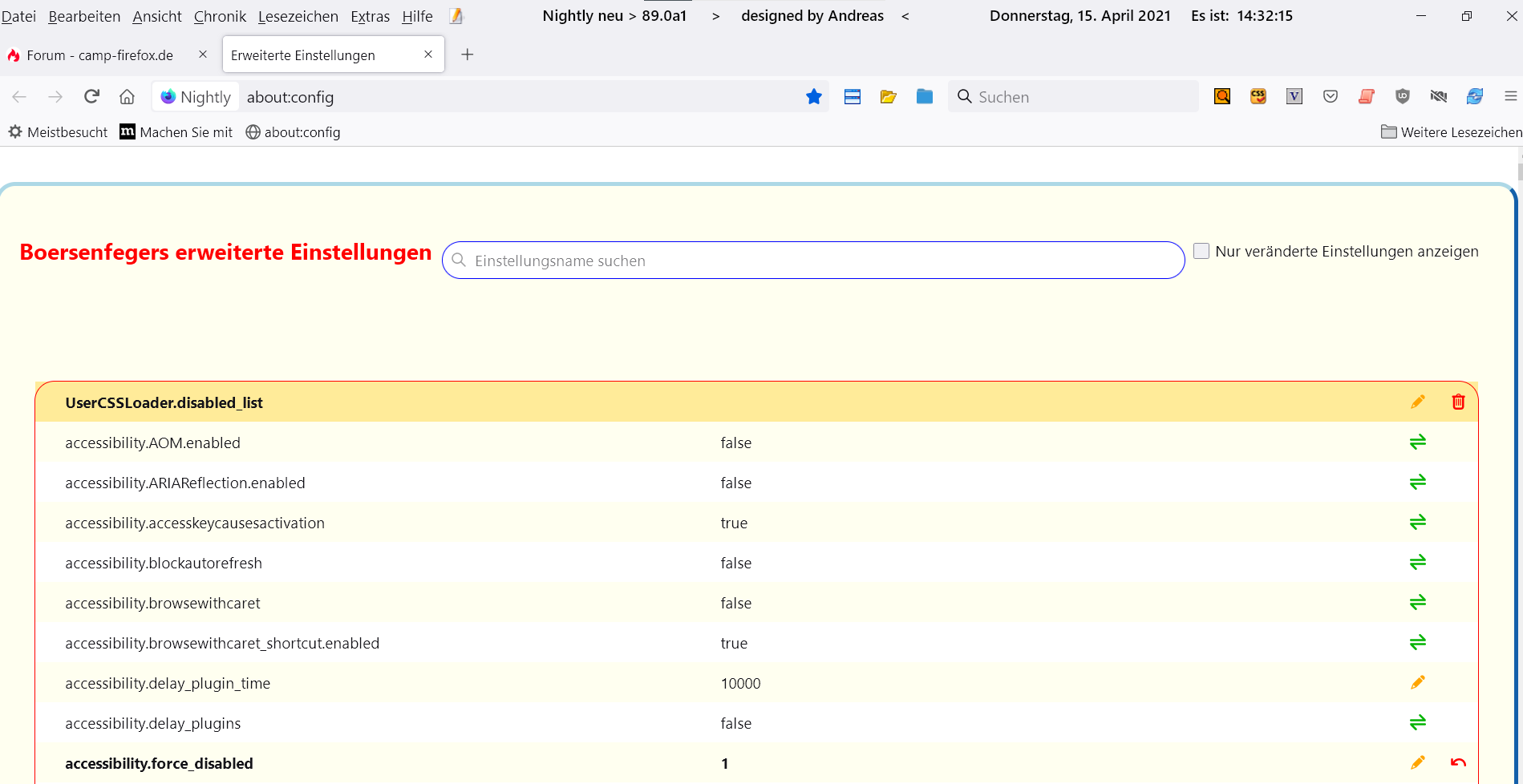Check 'Nur veränderte Einstellungen anzeigen'
This screenshot has width=1523, height=784.
click(x=1201, y=252)
